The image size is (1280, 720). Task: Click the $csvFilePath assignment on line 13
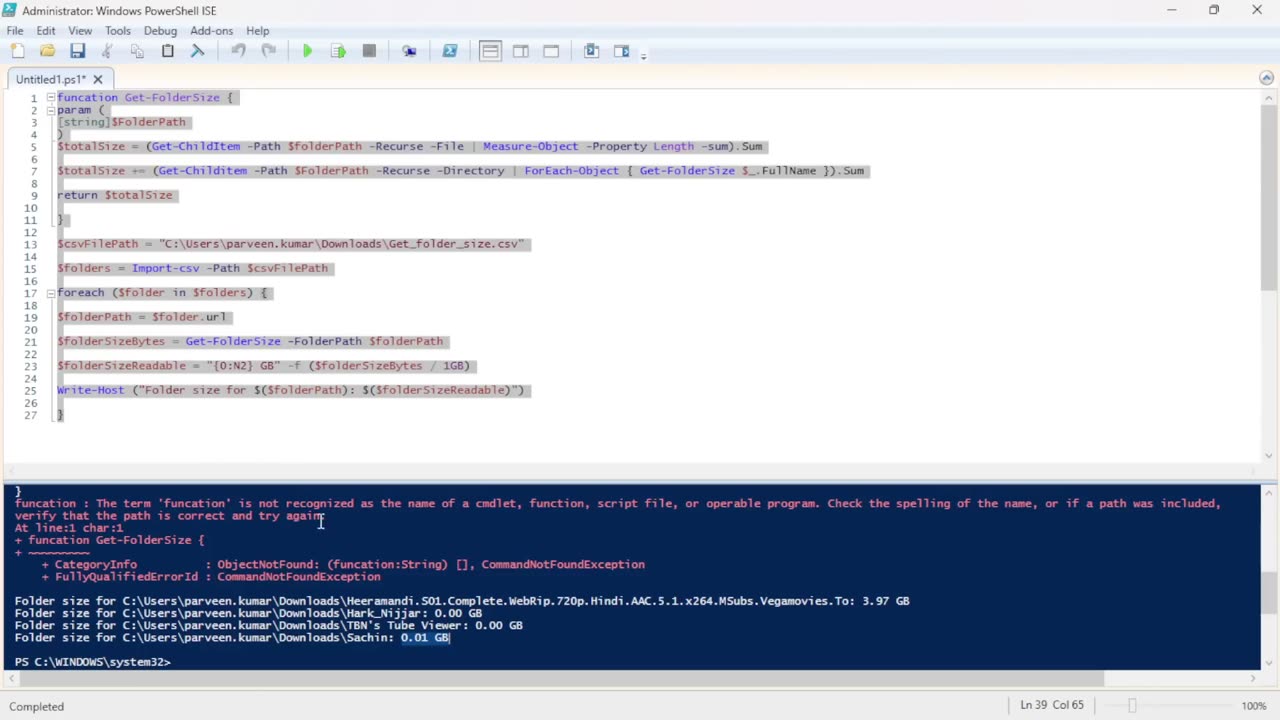click(290, 244)
